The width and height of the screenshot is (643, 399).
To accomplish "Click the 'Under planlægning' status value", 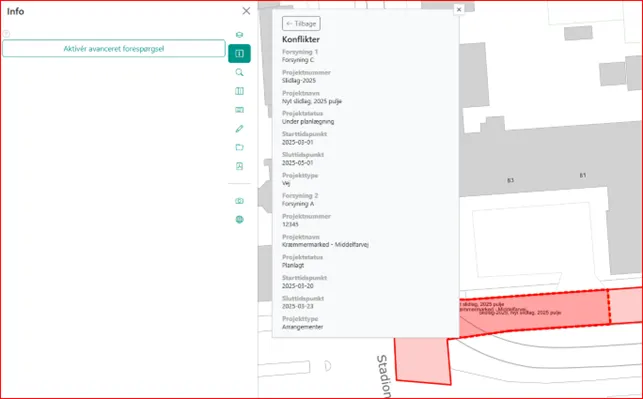I will (308, 122).
